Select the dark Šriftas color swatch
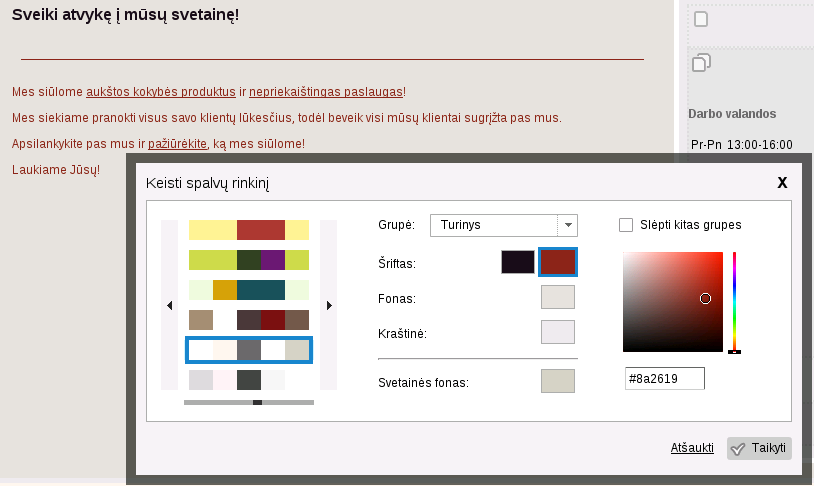The width and height of the screenshot is (814, 486). [x=518, y=262]
